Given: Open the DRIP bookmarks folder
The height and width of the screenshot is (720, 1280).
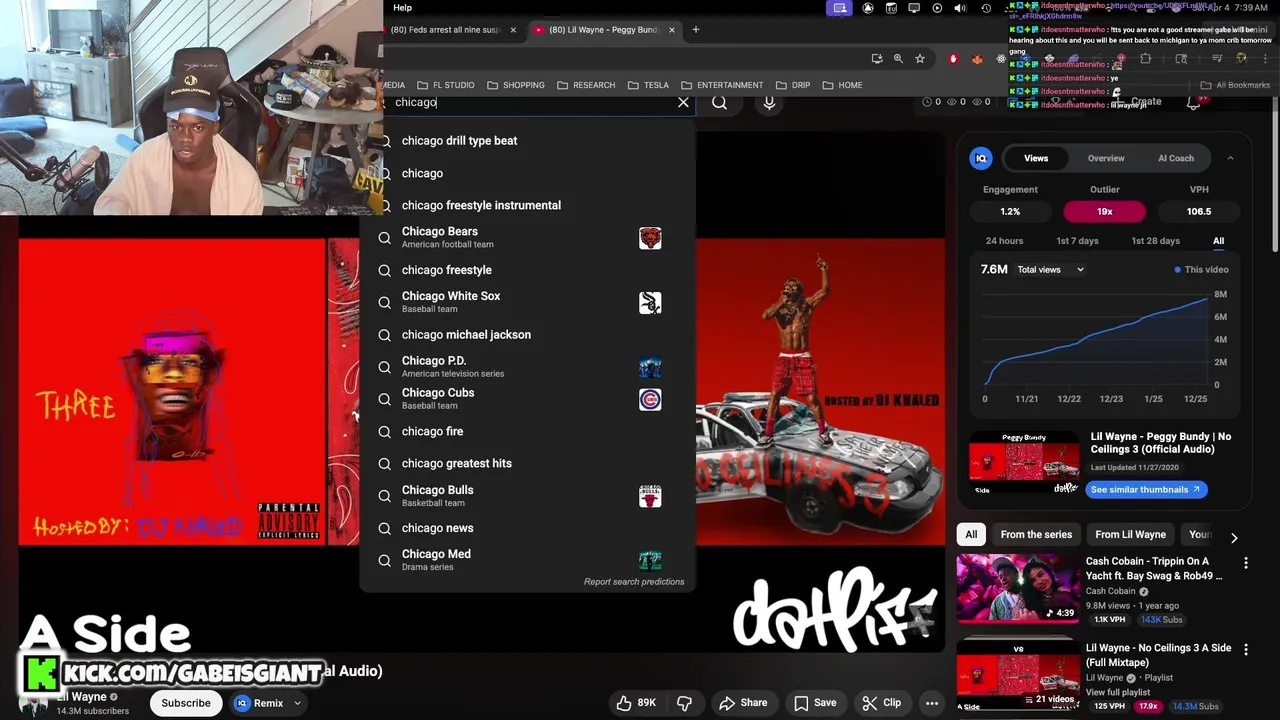Looking at the screenshot, I should click(x=793, y=85).
